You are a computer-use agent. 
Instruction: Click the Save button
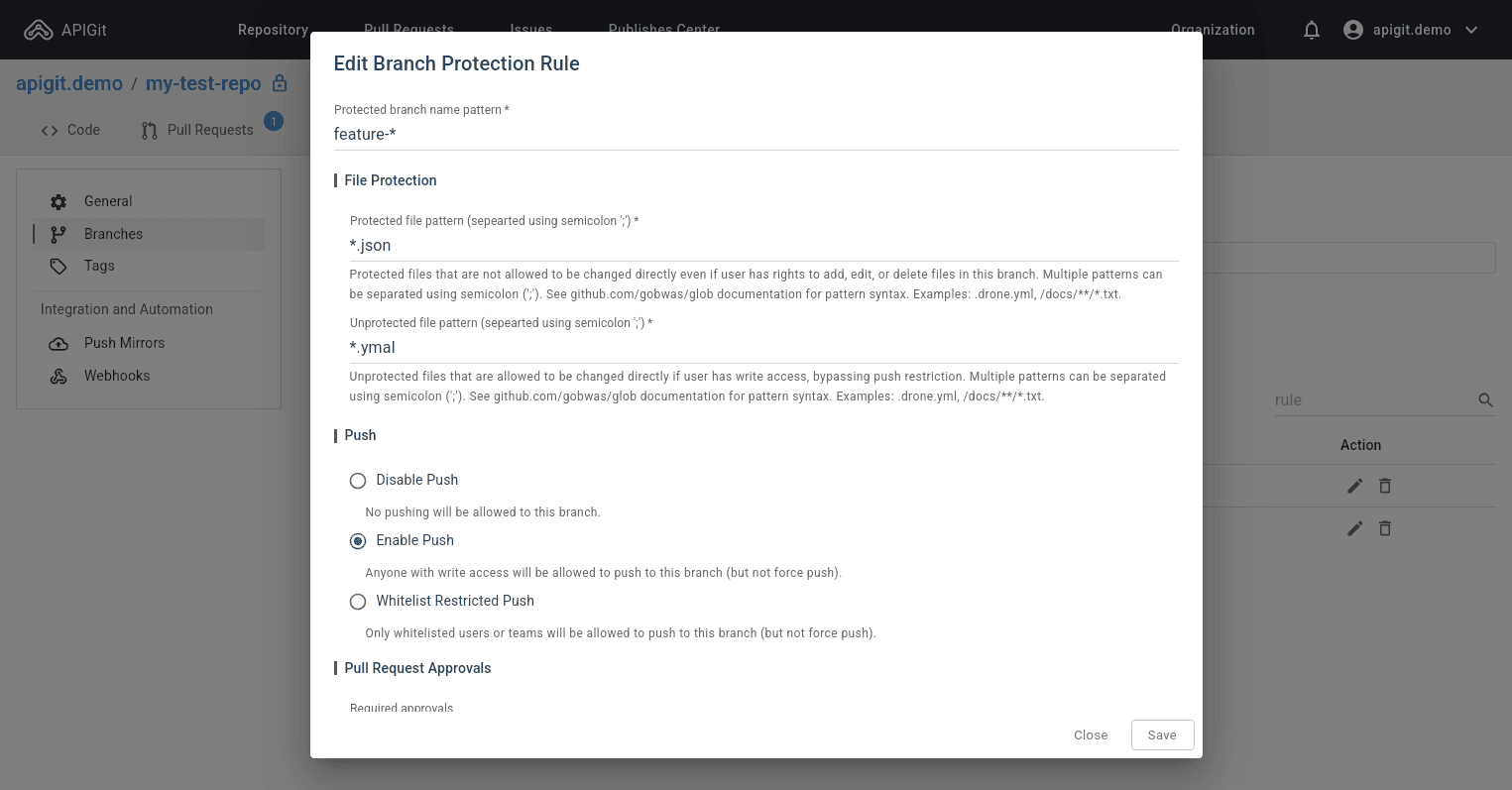pyautogui.click(x=1162, y=734)
